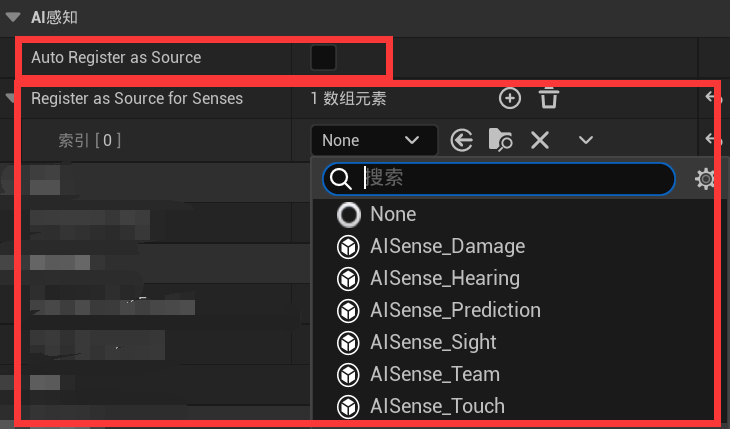Empty the array using trash icon

coord(548,98)
